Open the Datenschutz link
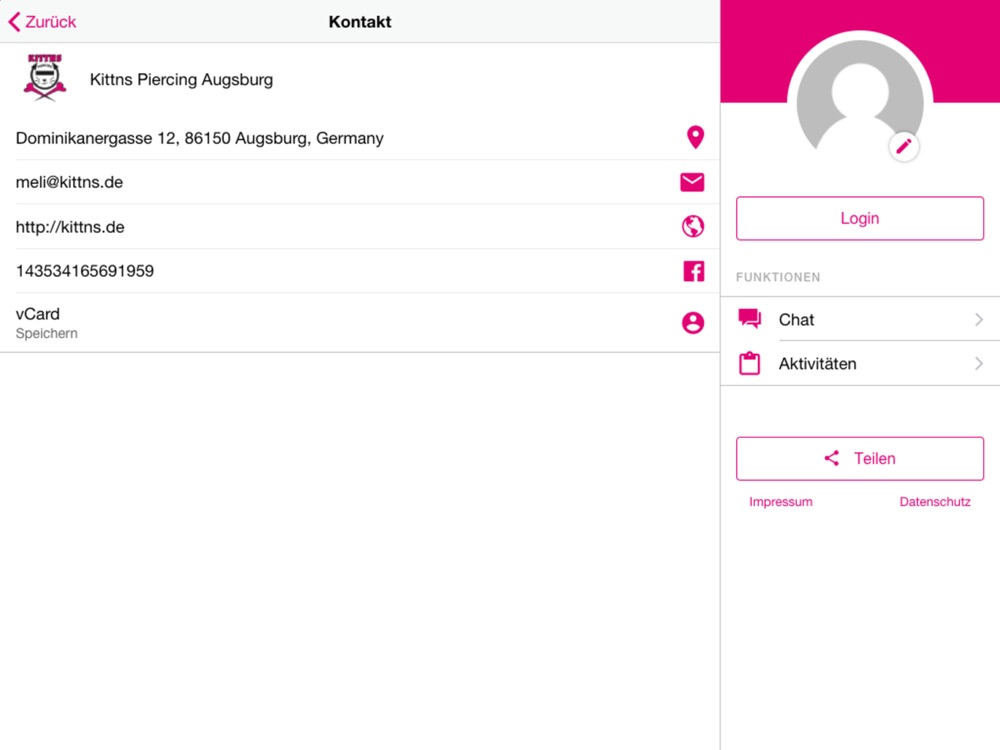Viewport: 1000px width, 750px height. click(x=935, y=502)
